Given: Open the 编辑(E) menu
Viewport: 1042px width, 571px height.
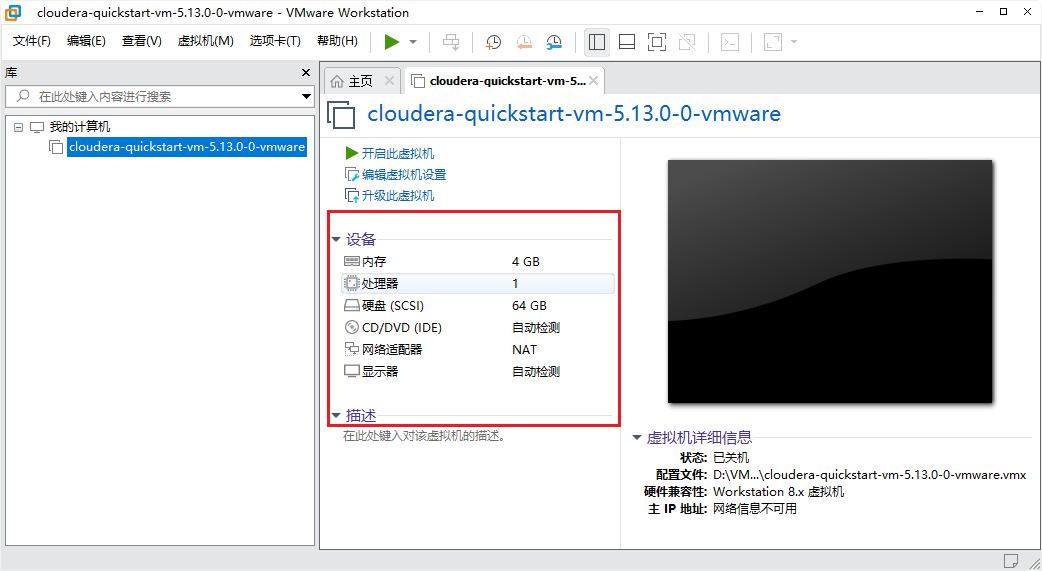Looking at the screenshot, I should click(x=86, y=41).
